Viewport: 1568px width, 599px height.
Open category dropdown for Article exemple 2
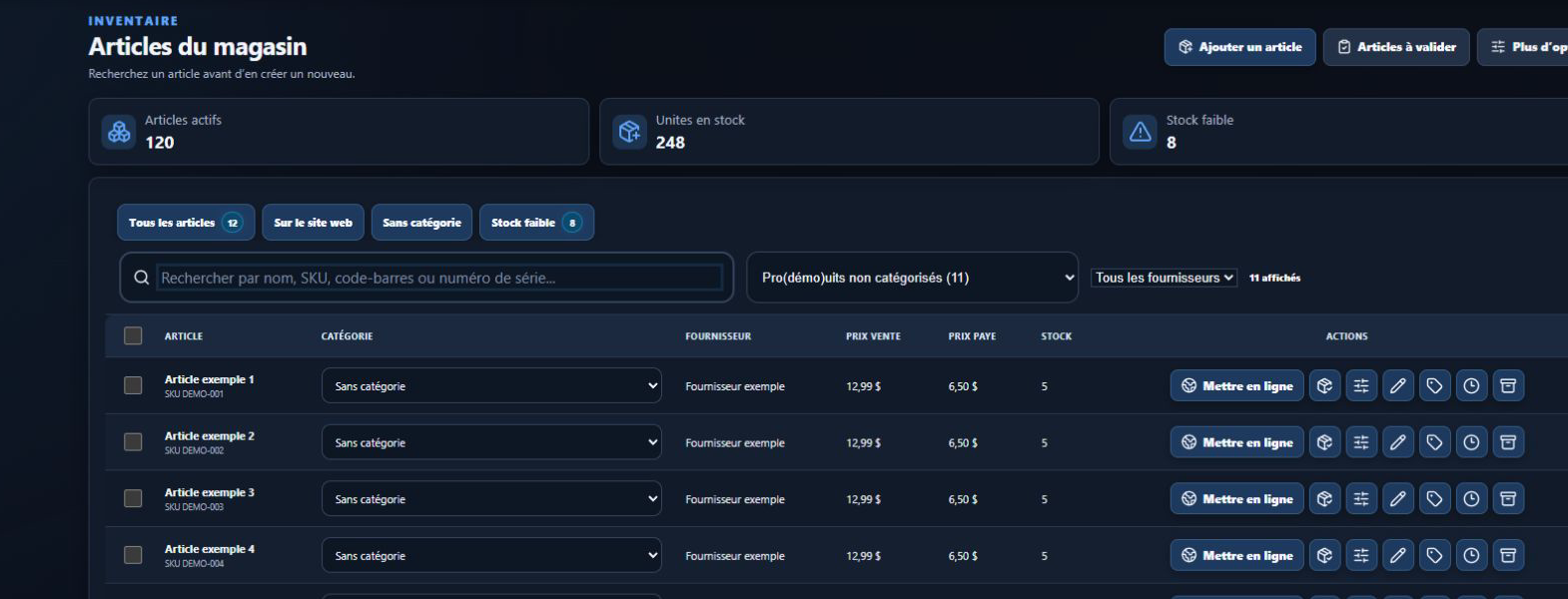pos(491,442)
